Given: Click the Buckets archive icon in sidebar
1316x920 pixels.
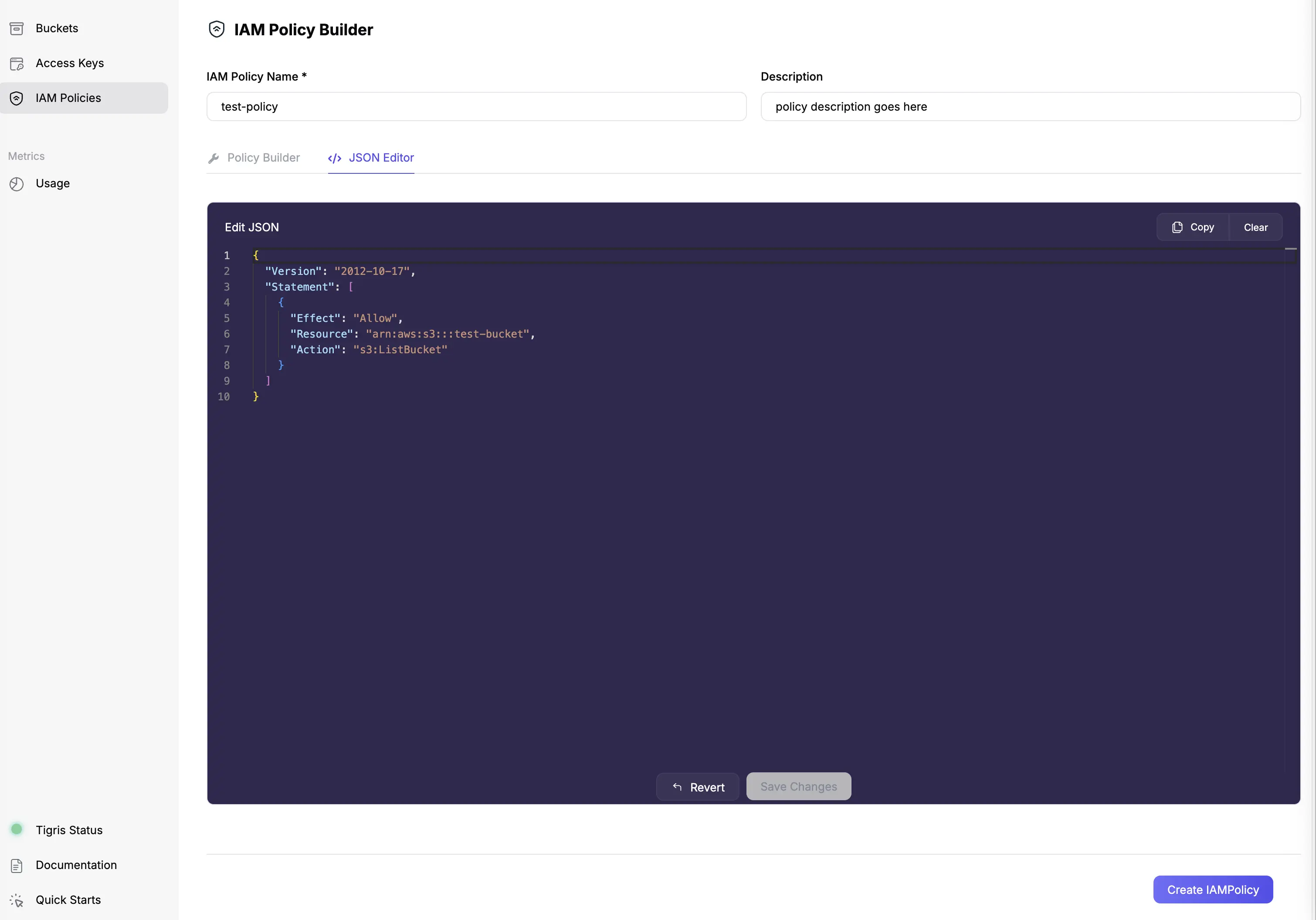Looking at the screenshot, I should click(17, 28).
